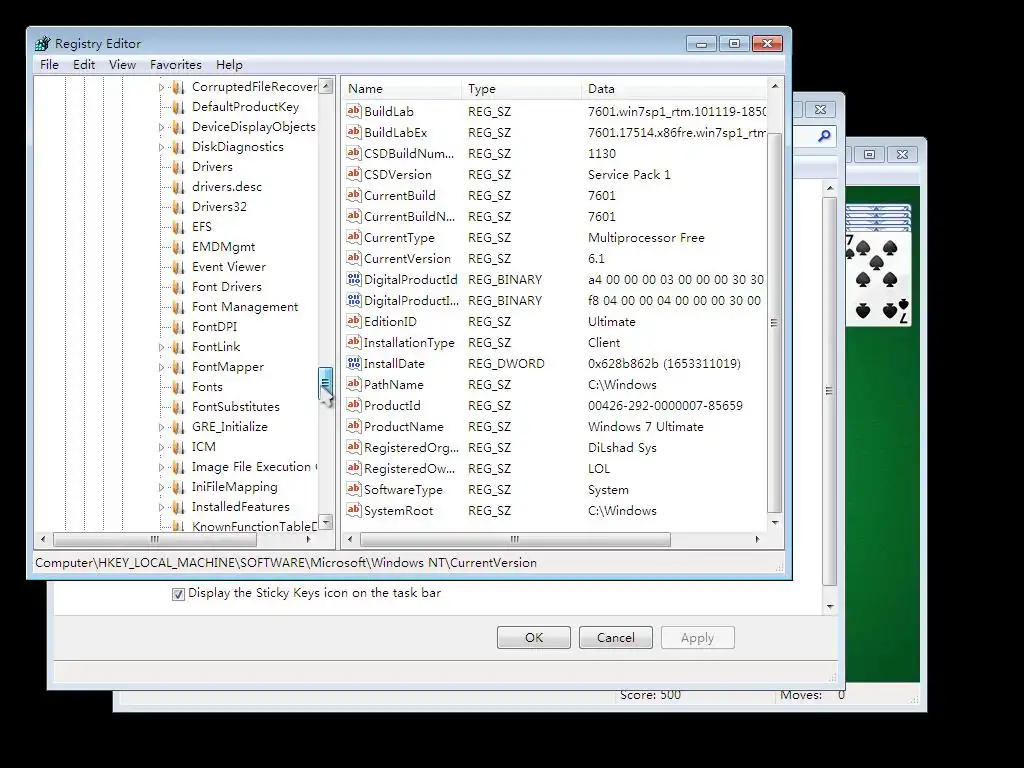Screen dimensions: 1024x768
Task: Click the BuildLabEx value icon
Action: [353, 132]
